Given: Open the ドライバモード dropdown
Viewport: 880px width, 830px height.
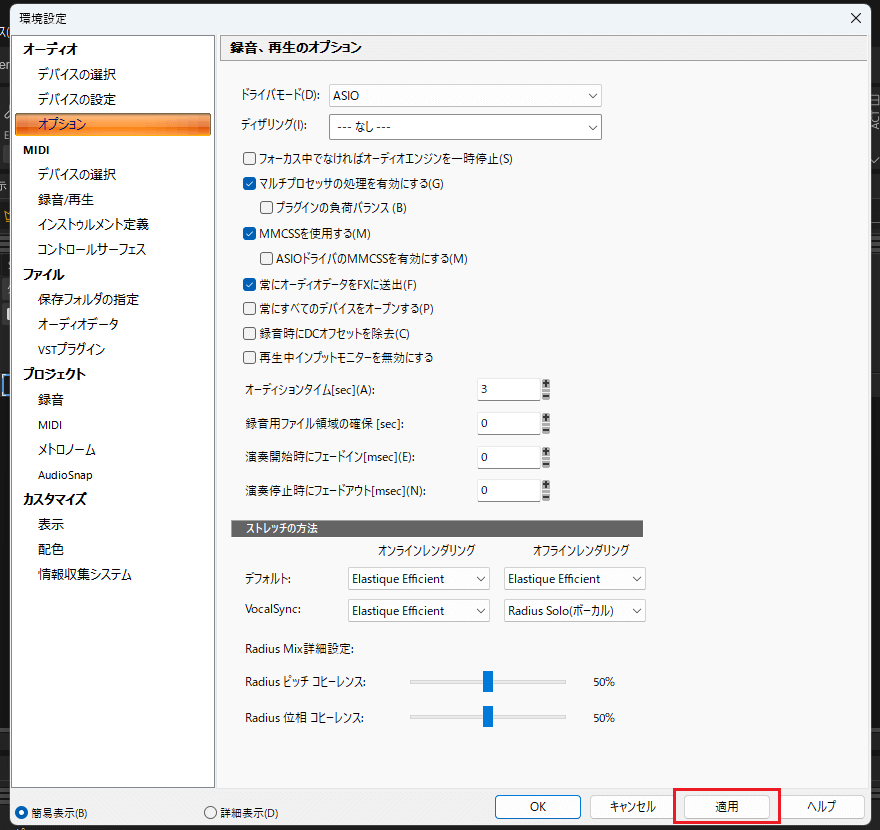Looking at the screenshot, I should 466,95.
